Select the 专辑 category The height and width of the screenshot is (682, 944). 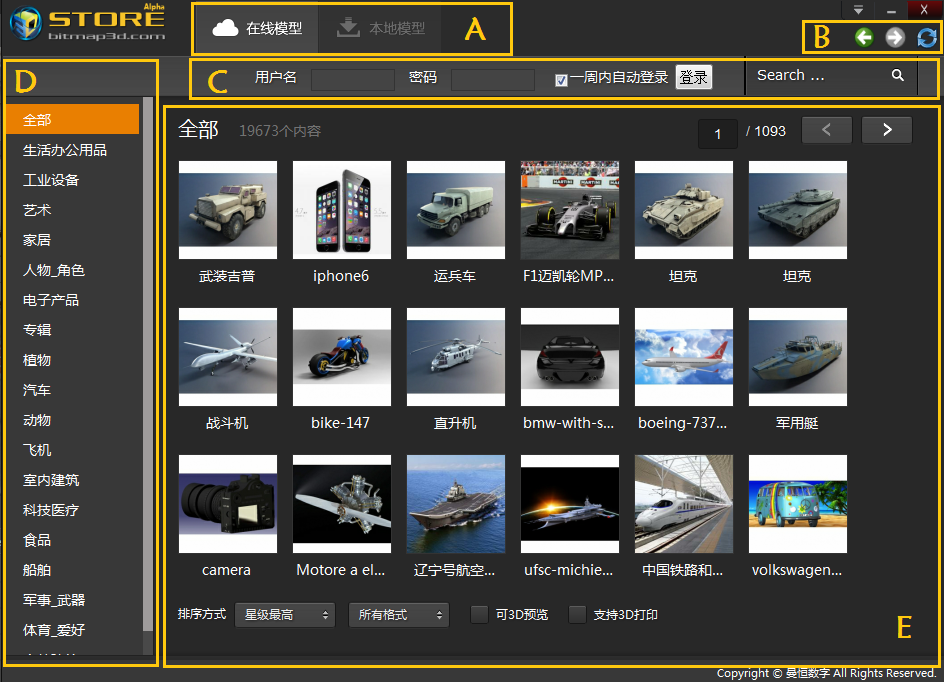(72, 330)
